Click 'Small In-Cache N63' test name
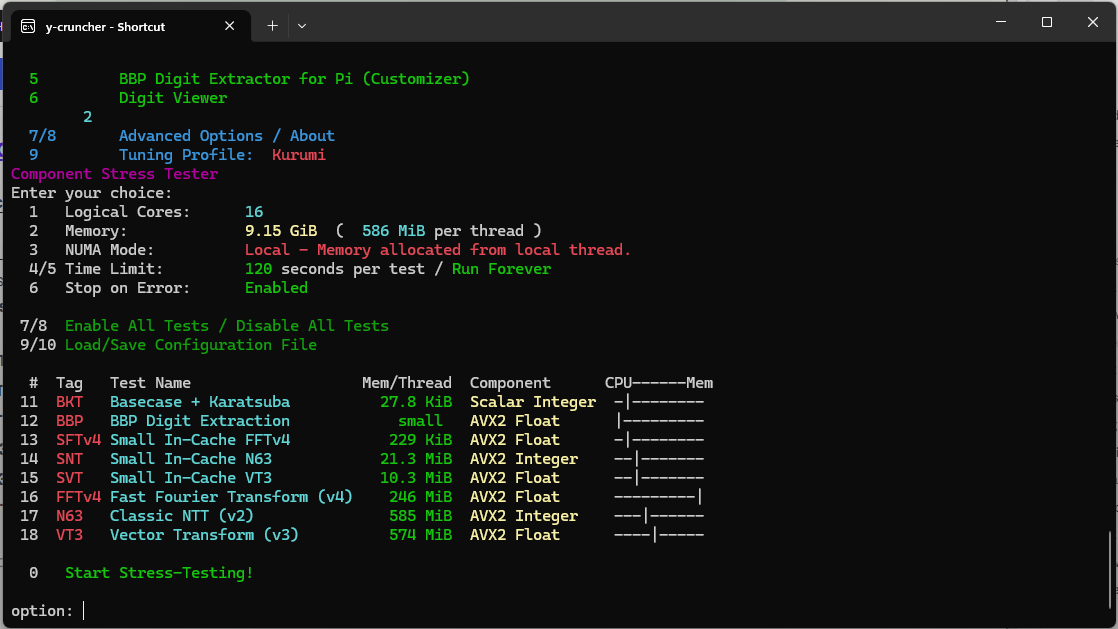 click(x=190, y=459)
